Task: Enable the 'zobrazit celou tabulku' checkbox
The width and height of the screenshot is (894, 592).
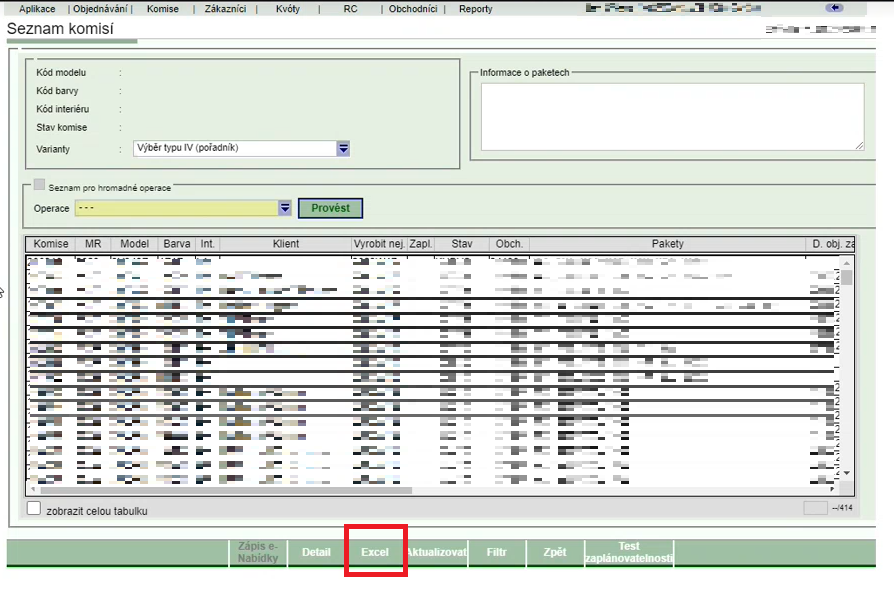Action: (x=34, y=509)
